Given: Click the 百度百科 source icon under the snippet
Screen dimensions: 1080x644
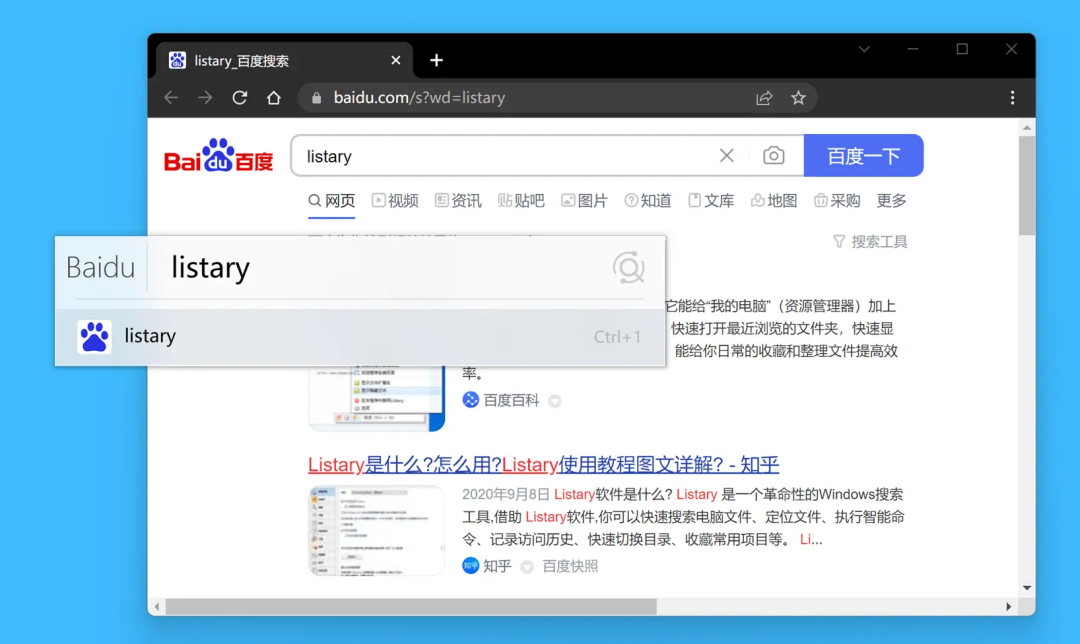Looking at the screenshot, I should tap(468, 400).
